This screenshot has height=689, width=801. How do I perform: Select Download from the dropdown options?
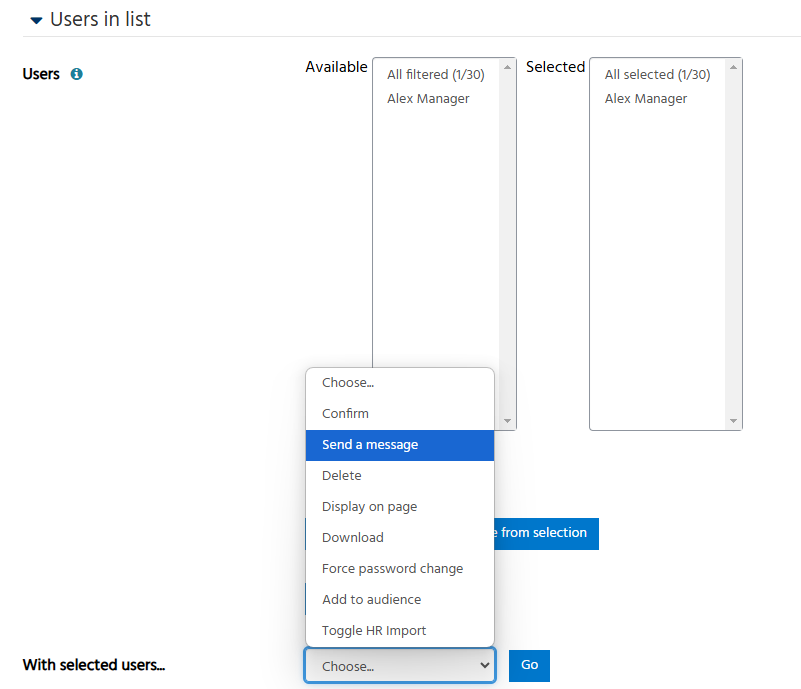point(353,538)
